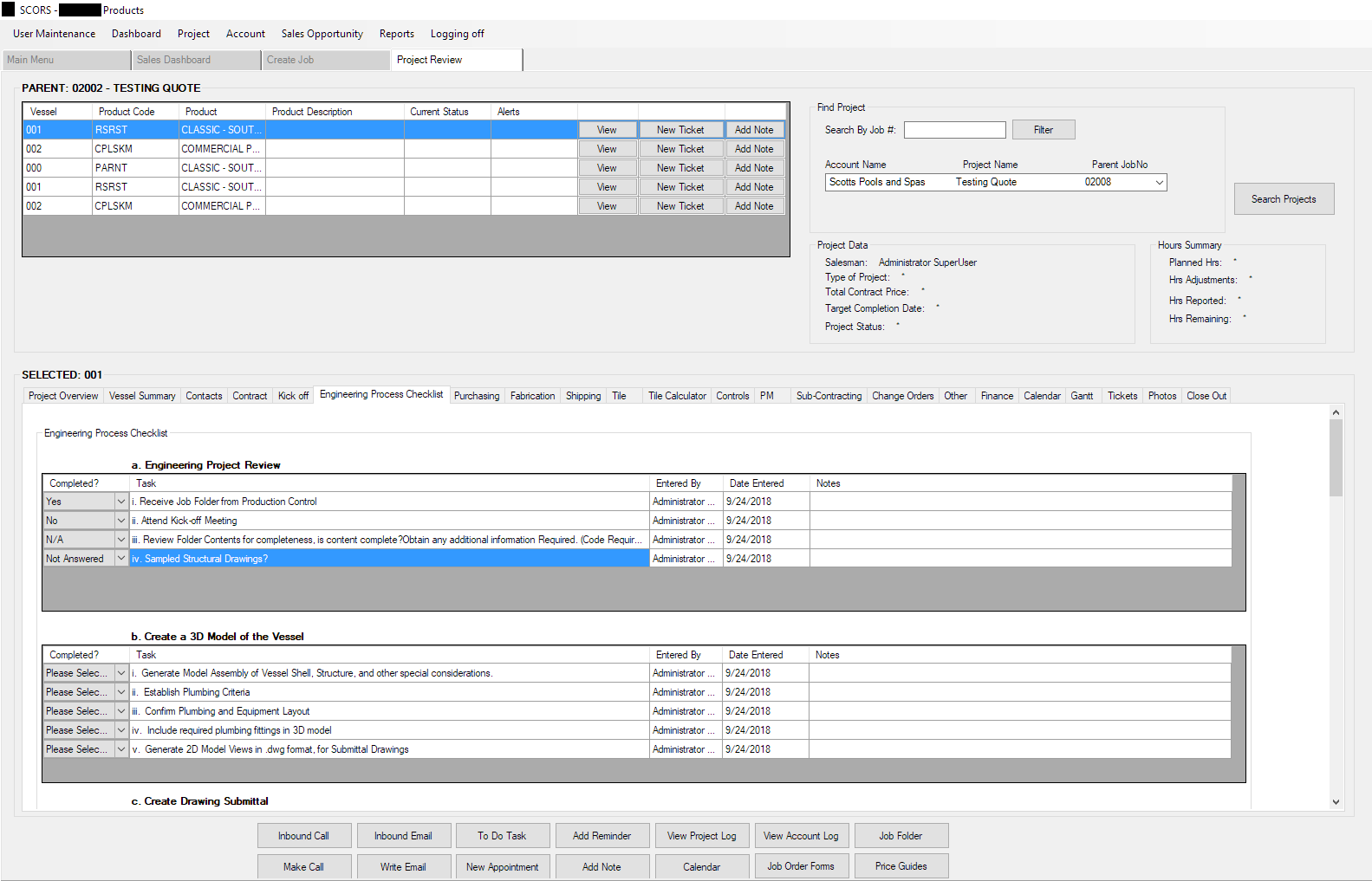Open the Dashboard menu
1372x881 pixels.
point(136,34)
